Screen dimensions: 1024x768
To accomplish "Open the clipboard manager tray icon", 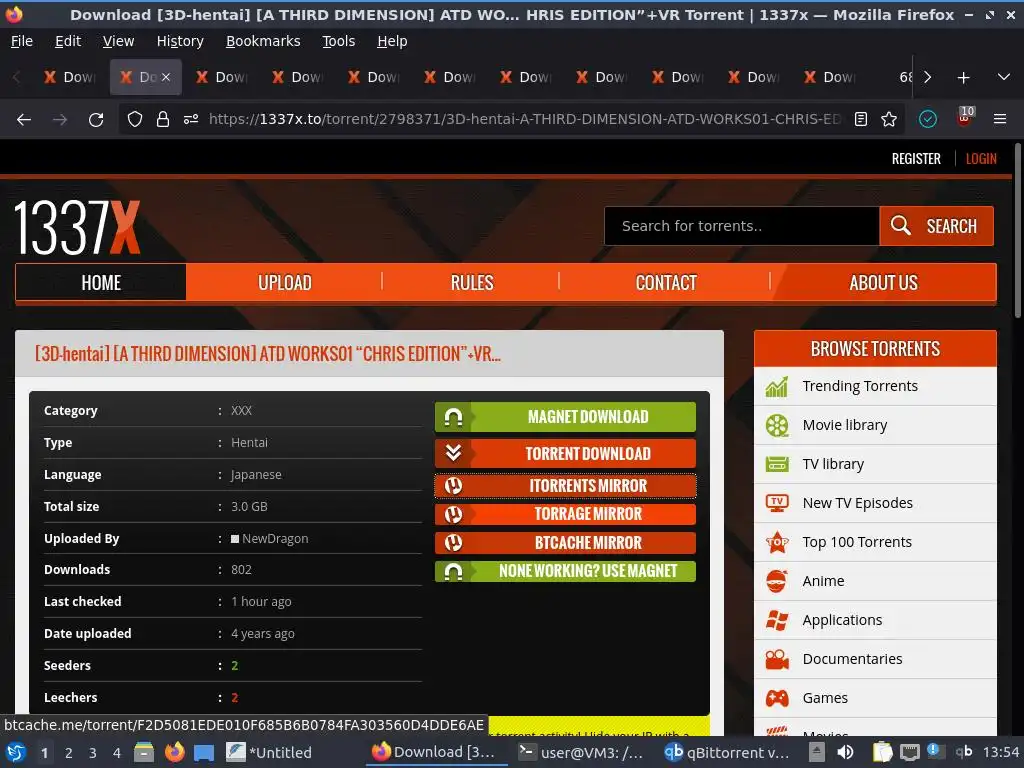I will 882,752.
